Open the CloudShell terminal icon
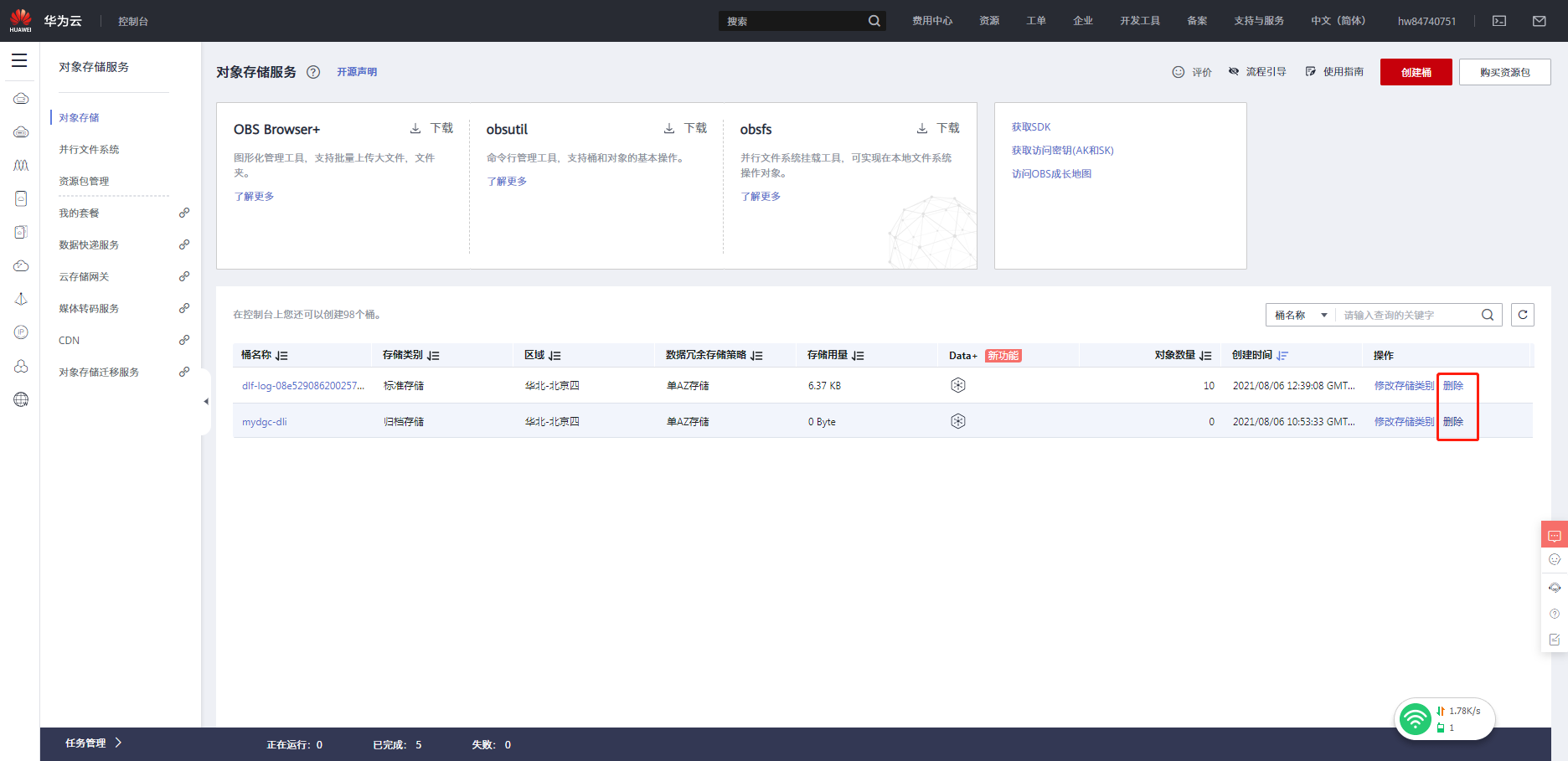The image size is (1568, 761). [x=1499, y=21]
